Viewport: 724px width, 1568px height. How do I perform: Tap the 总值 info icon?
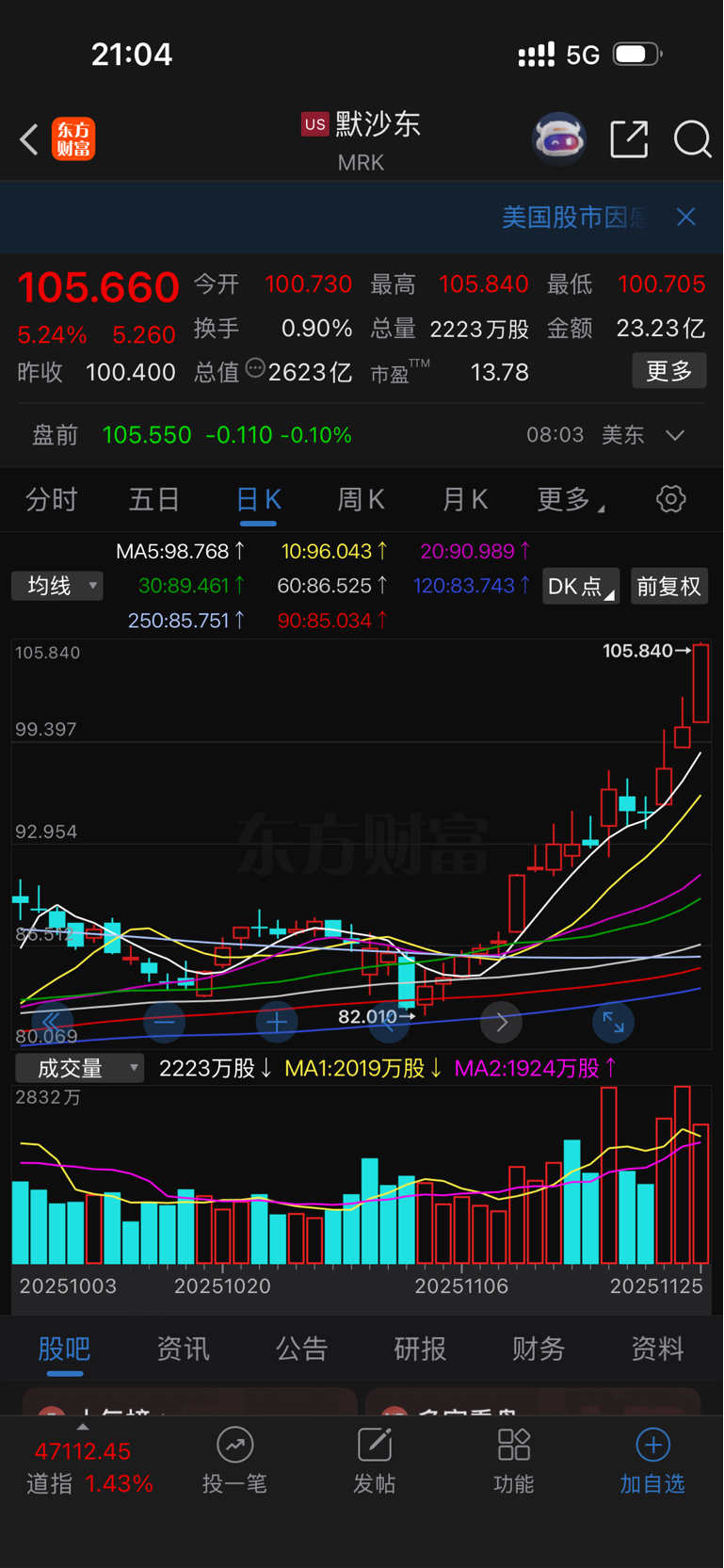point(254,368)
